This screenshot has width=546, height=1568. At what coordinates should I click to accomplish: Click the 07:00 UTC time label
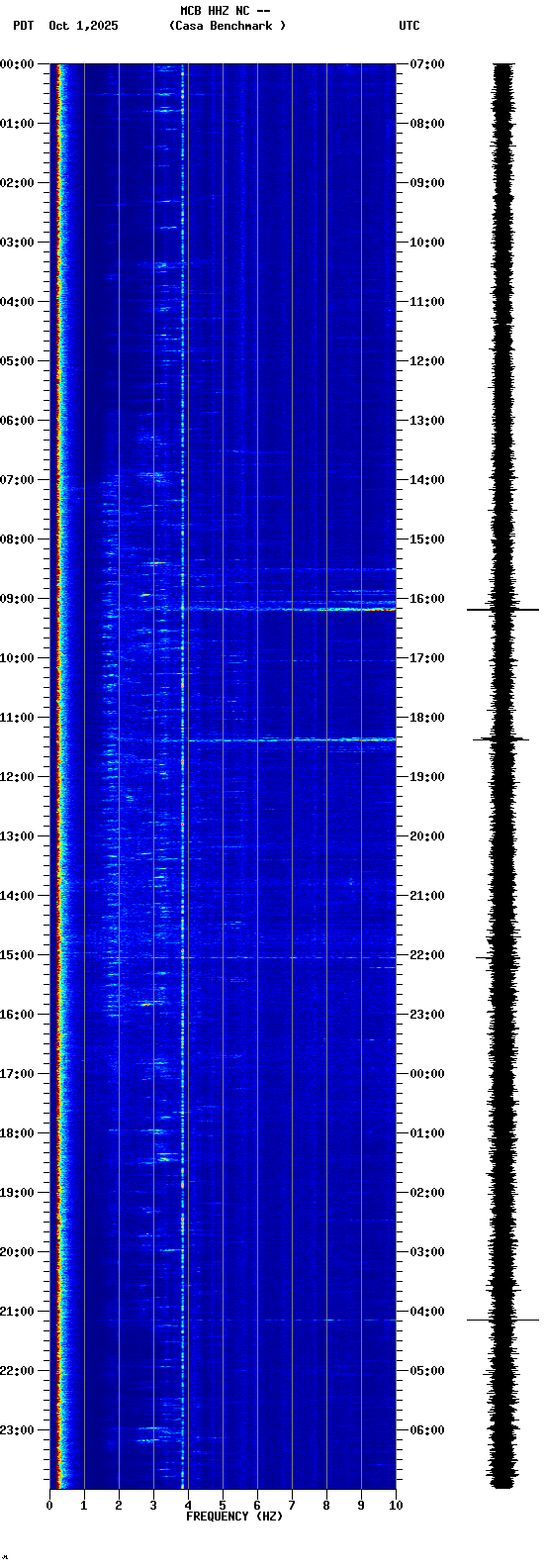[427, 64]
